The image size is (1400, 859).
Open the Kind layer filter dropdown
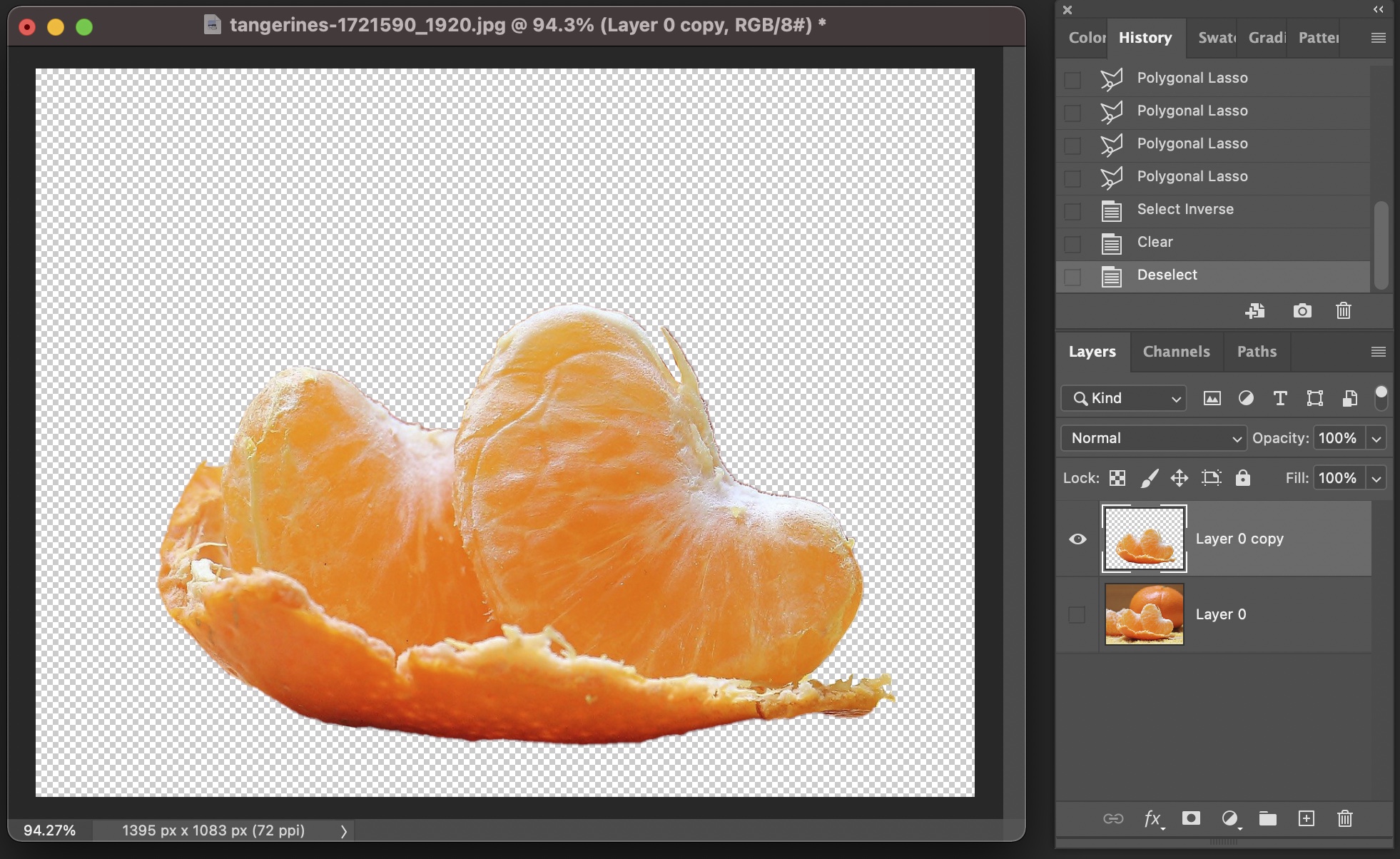pos(1124,398)
